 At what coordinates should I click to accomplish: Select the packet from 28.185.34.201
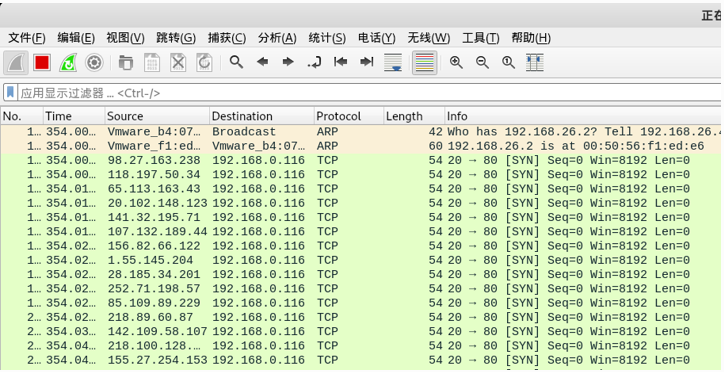[361, 275]
